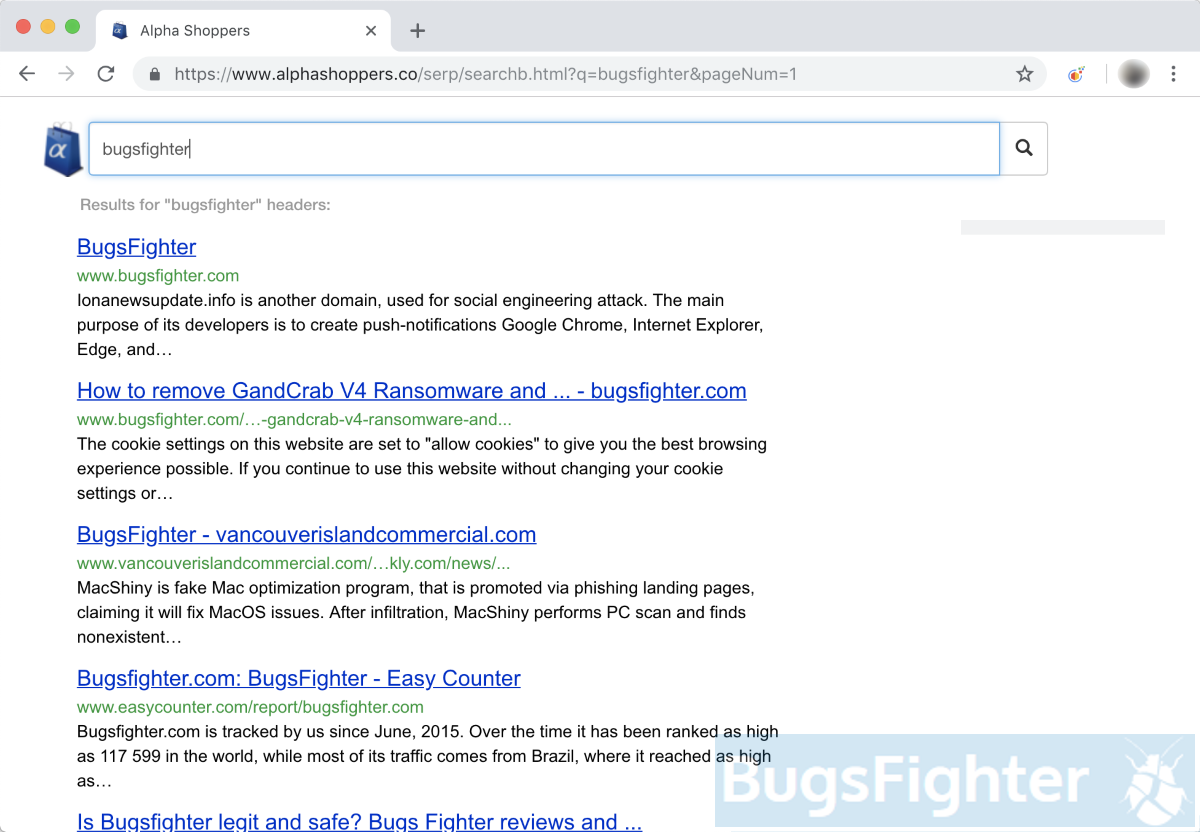
Task: Open BugsFighter - vancouverislandcommercial.com link
Action: tap(307, 535)
